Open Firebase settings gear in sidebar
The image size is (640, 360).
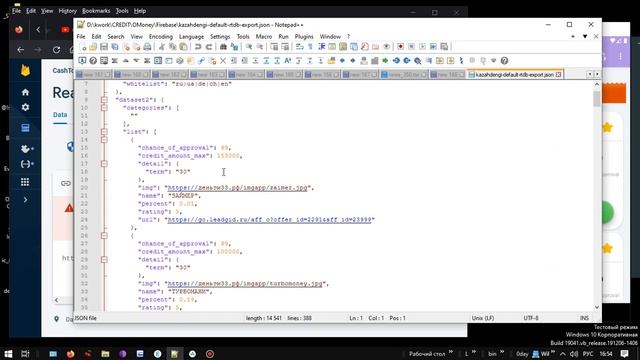coord(25,107)
